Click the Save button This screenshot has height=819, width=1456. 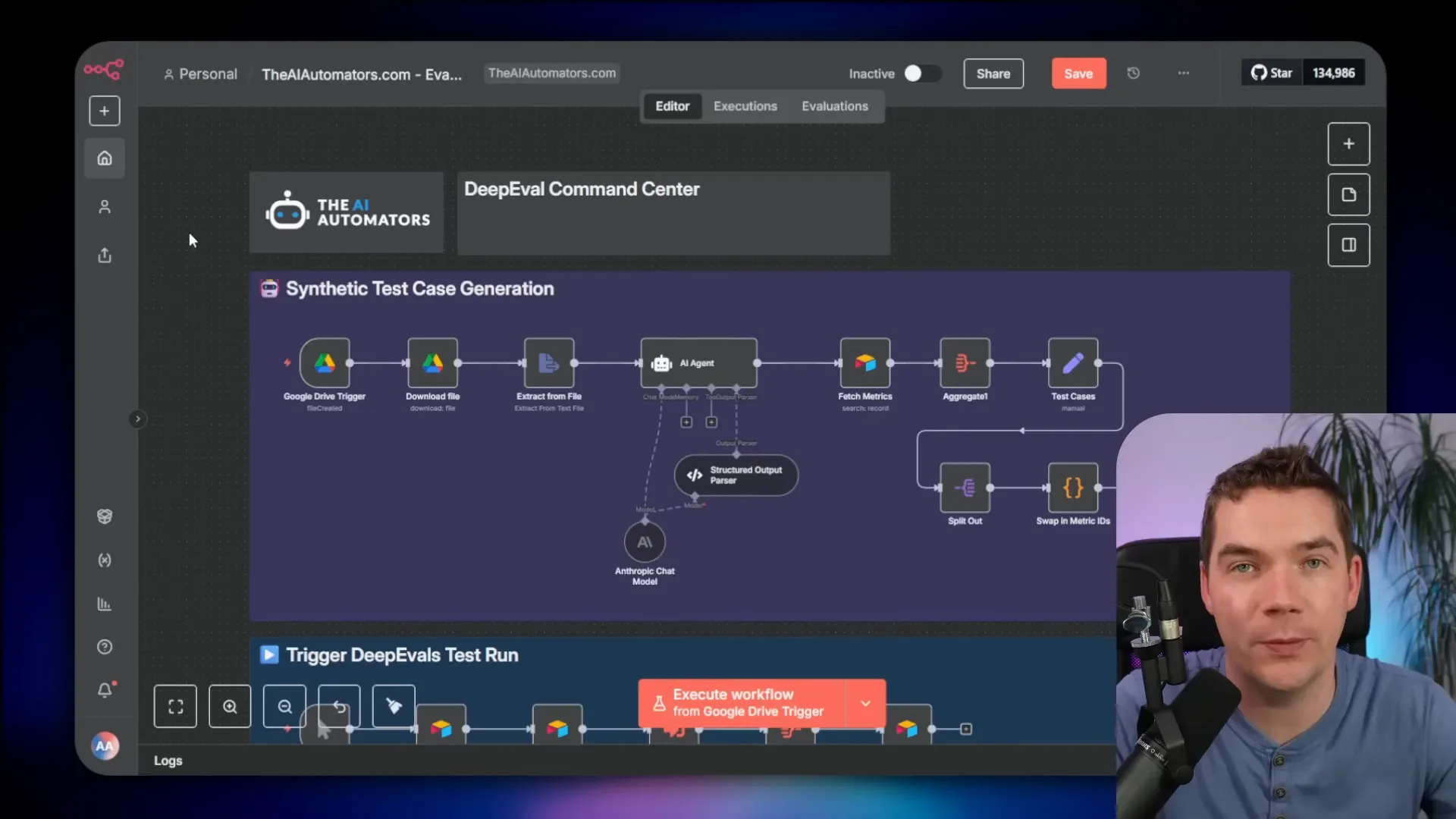coord(1078,74)
